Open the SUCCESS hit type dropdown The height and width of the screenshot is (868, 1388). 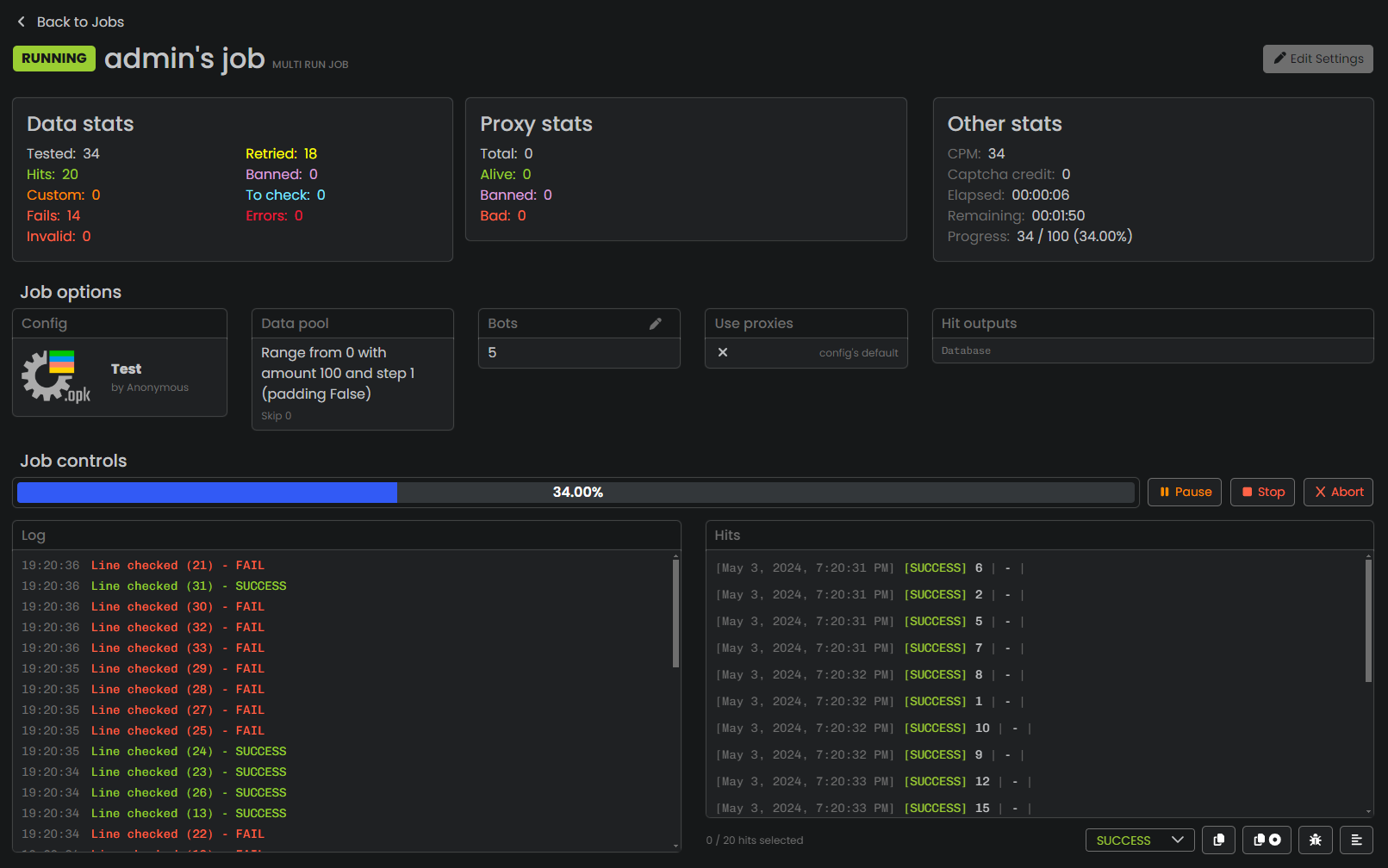pyautogui.click(x=1140, y=840)
